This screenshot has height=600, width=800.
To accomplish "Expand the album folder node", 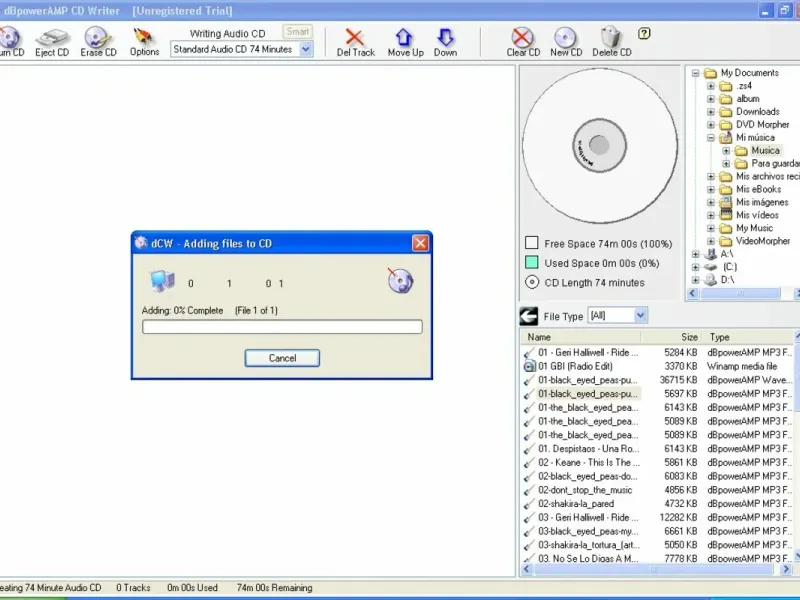I will pos(711,99).
